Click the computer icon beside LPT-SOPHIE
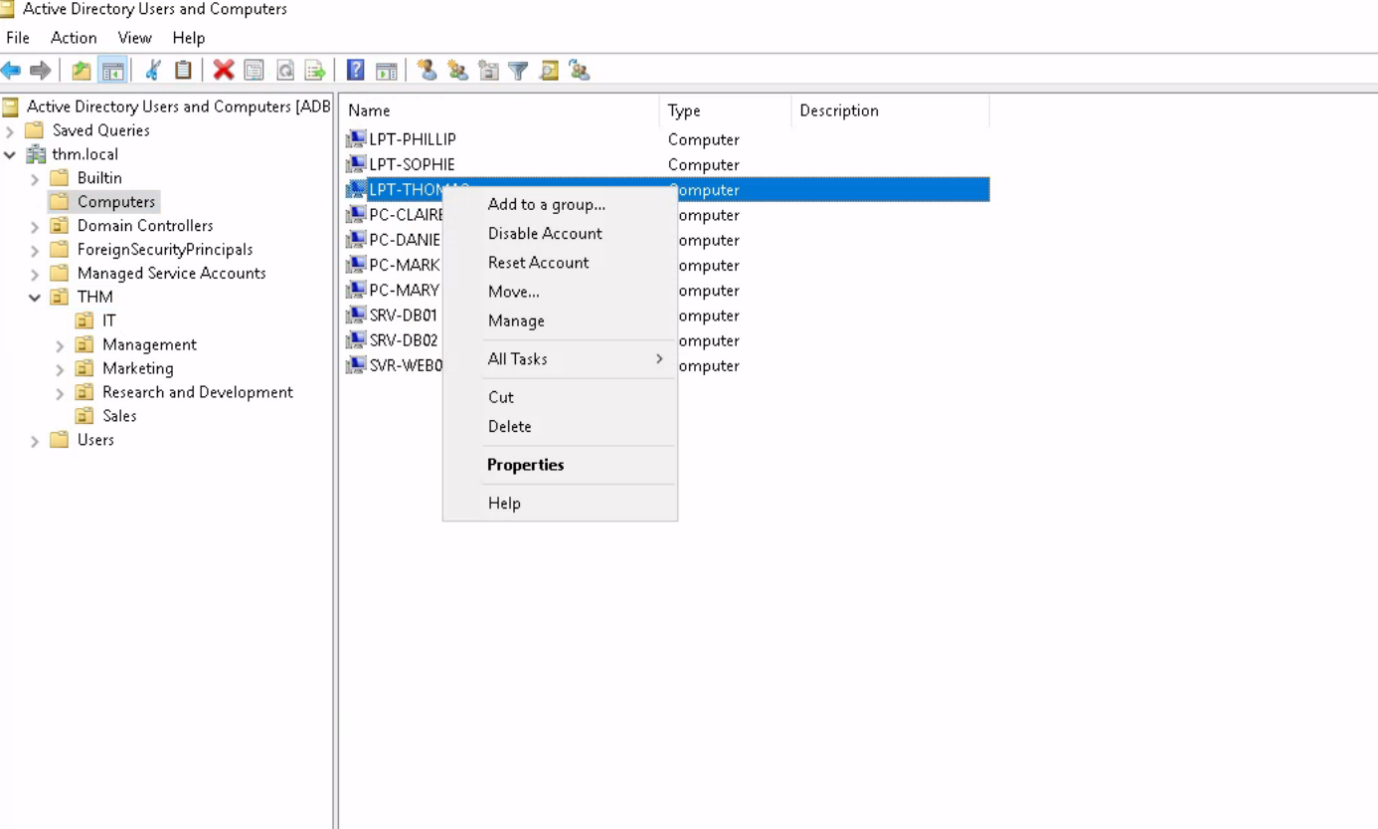Viewport: 1378px width, 829px height. click(356, 164)
